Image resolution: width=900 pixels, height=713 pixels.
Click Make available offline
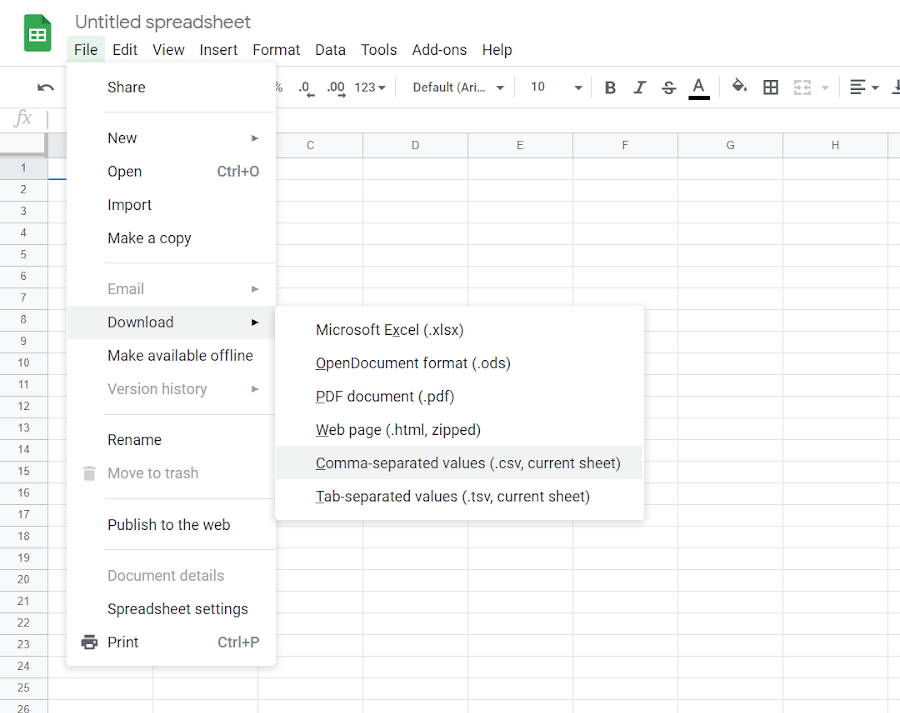click(181, 355)
